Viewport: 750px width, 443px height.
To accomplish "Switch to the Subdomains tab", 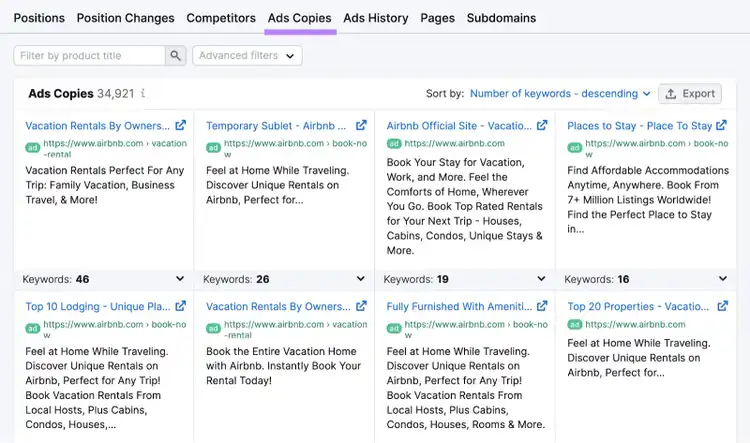I will click(x=501, y=18).
